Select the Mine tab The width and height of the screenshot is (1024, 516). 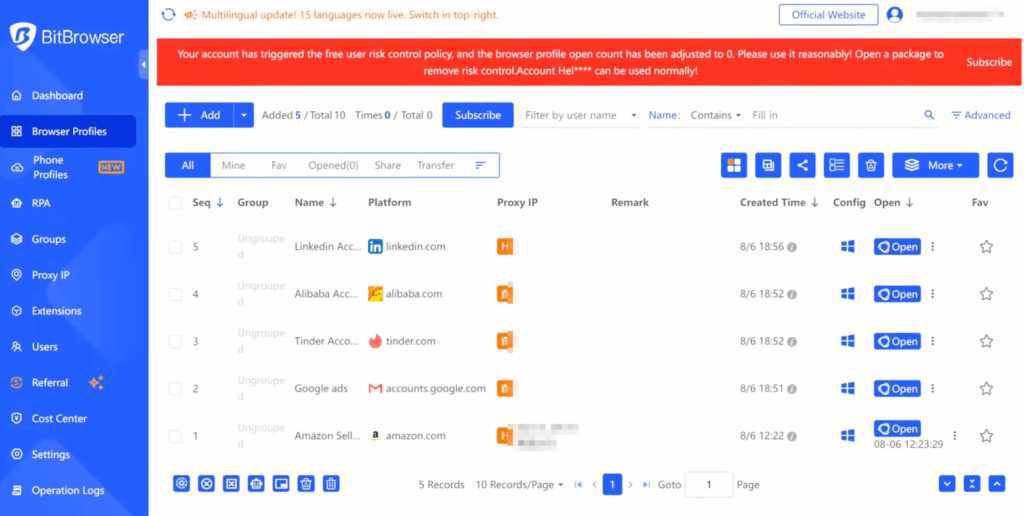(233, 165)
